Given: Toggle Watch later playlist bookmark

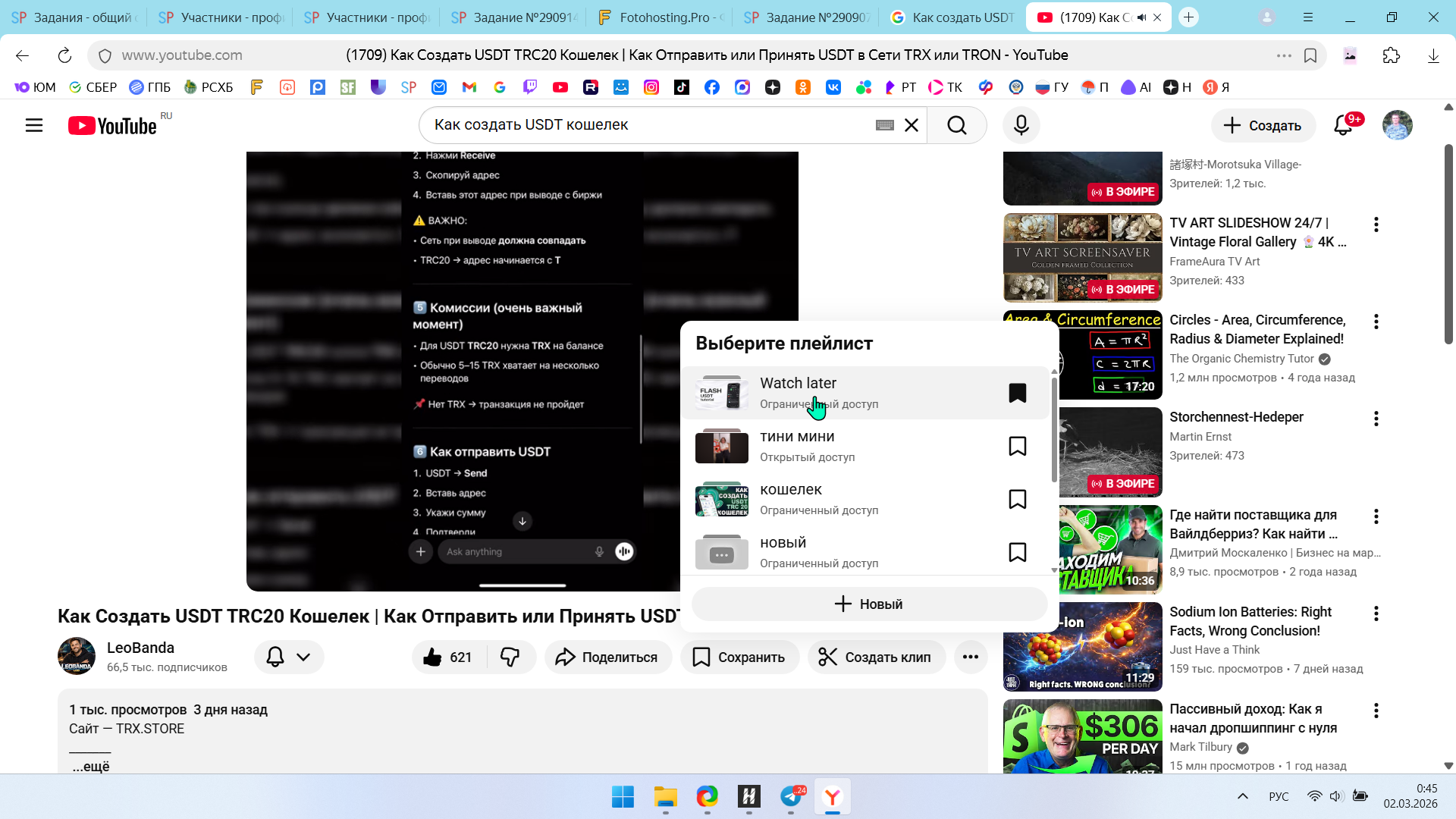Looking at the screenshot, I should (x=1017, y=393).
